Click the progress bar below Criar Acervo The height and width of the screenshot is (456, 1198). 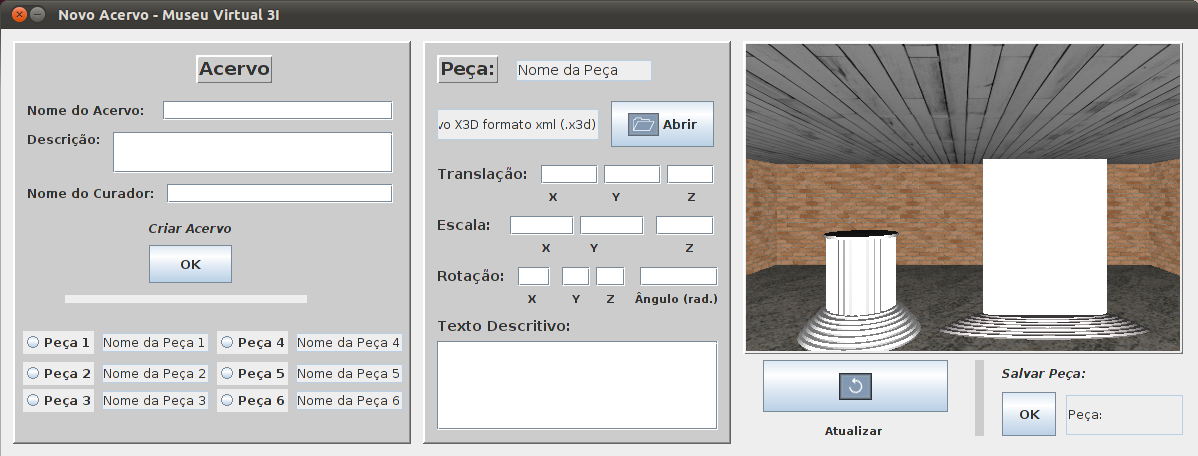click(186, 299)
